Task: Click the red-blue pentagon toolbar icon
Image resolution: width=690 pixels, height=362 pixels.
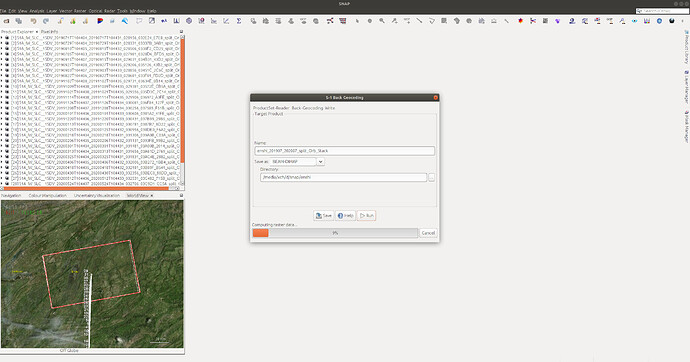Action: click(521, 21)
